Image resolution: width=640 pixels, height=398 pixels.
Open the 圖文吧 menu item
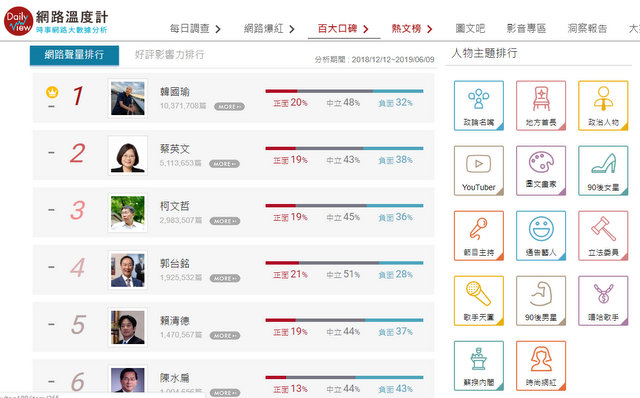click(470, 29)
